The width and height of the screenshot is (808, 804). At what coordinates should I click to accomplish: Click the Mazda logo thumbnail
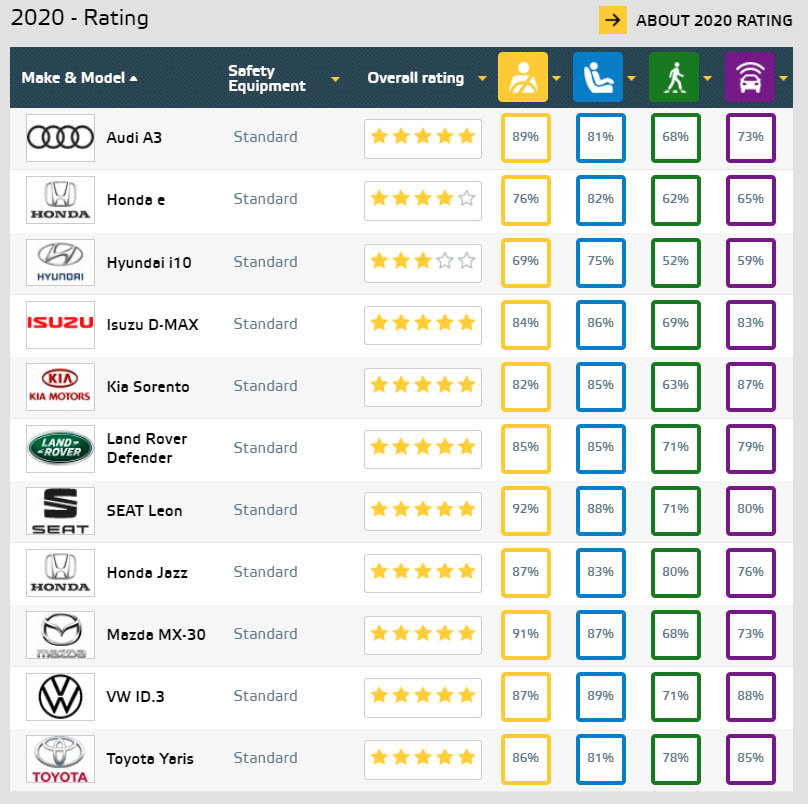pos(60,634)
